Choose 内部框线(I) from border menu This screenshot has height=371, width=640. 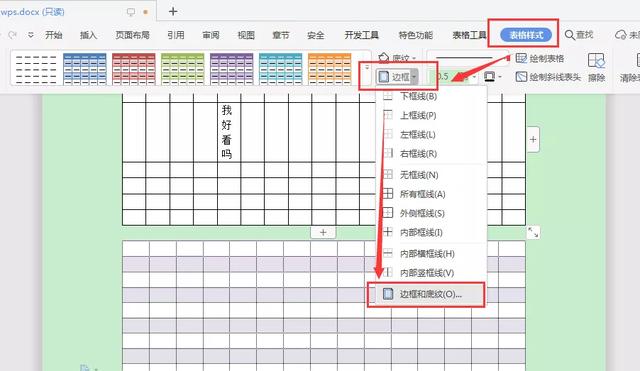click(431, 232)
